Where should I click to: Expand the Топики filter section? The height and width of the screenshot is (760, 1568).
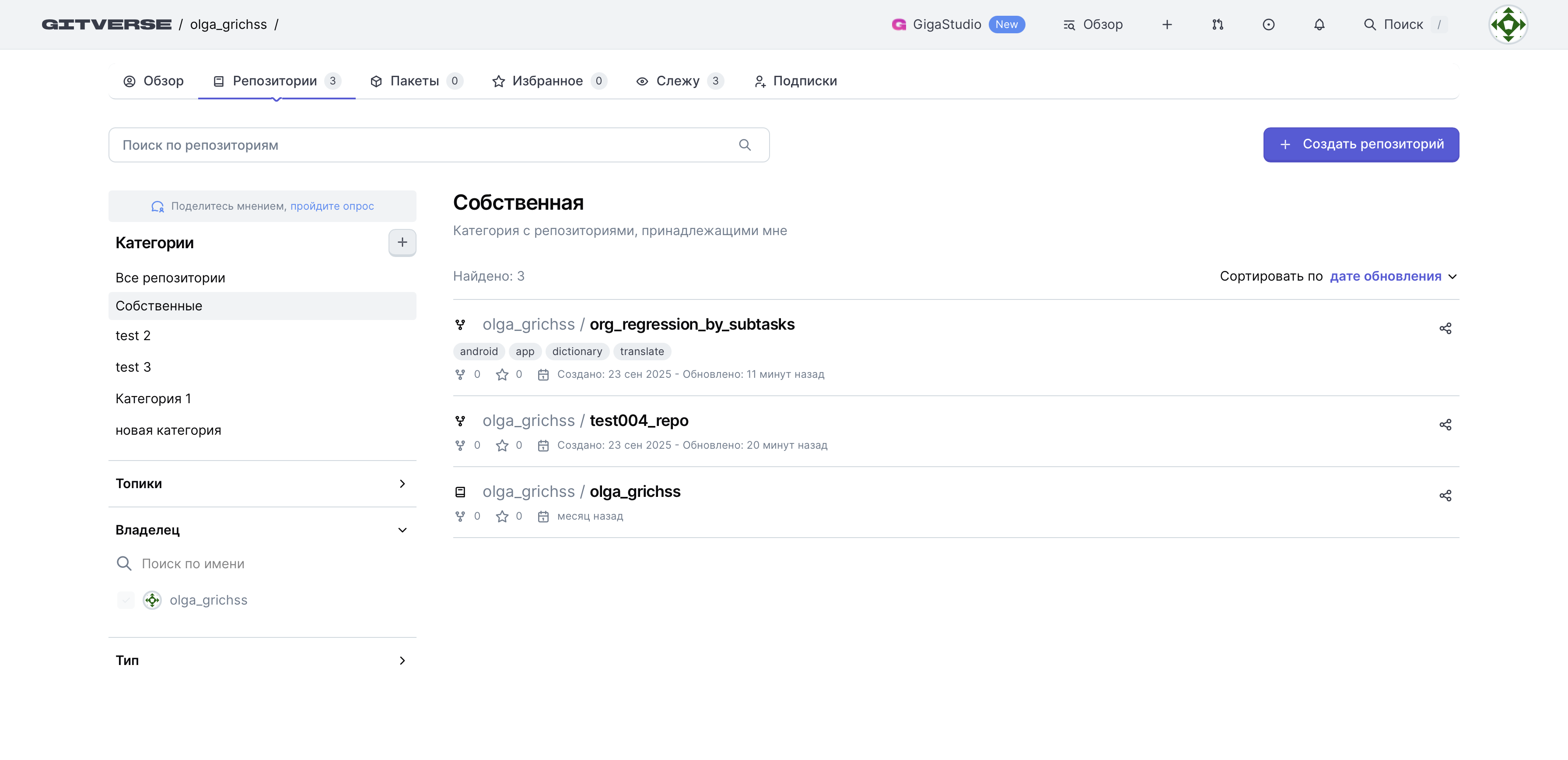point(402,483)
